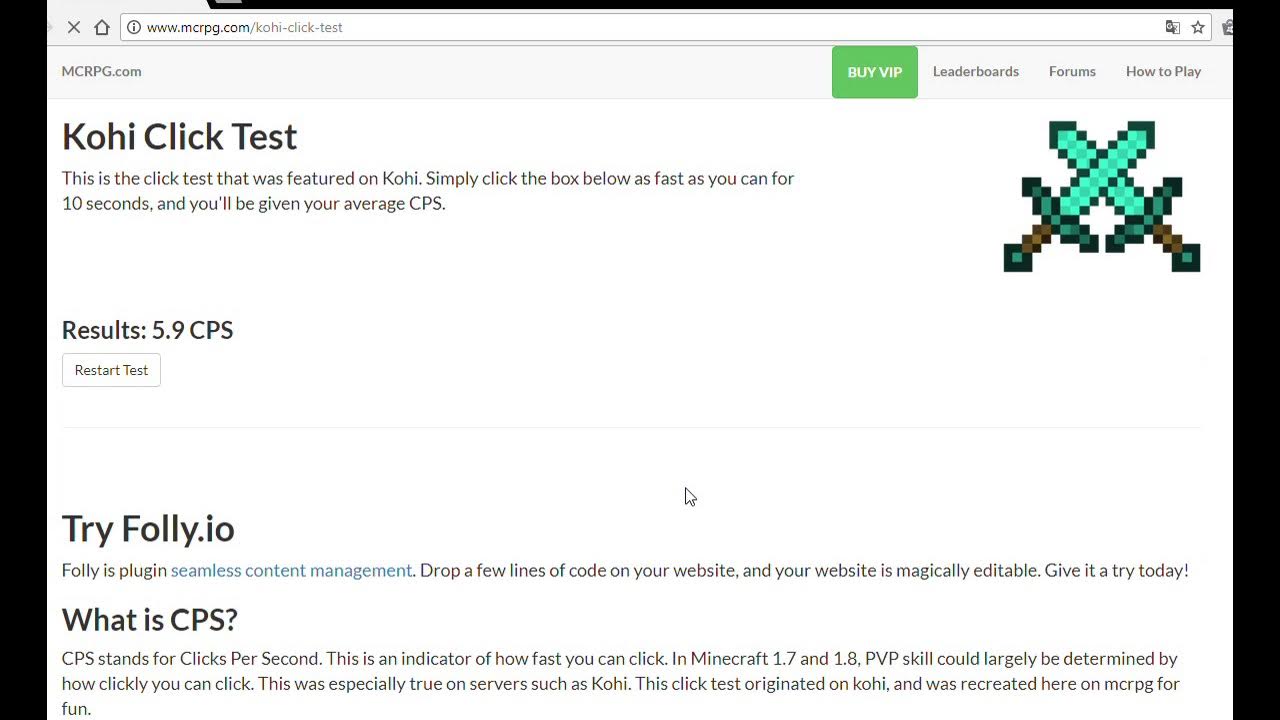Open the translate page icon
1280x720 pixels.
tap(1173, 27)
